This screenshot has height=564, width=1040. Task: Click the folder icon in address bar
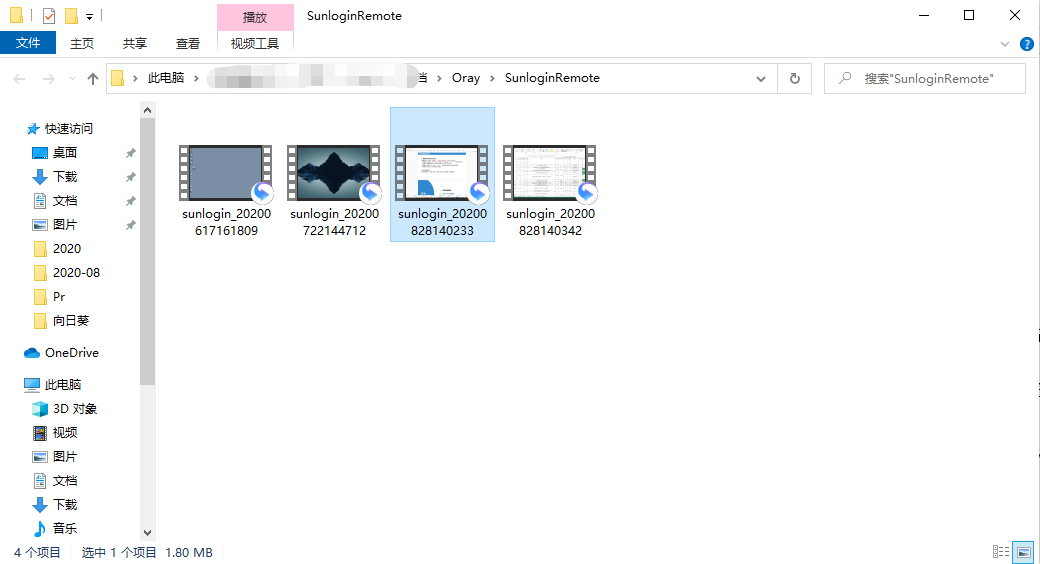pyautogui.click(x=117, y=78)
